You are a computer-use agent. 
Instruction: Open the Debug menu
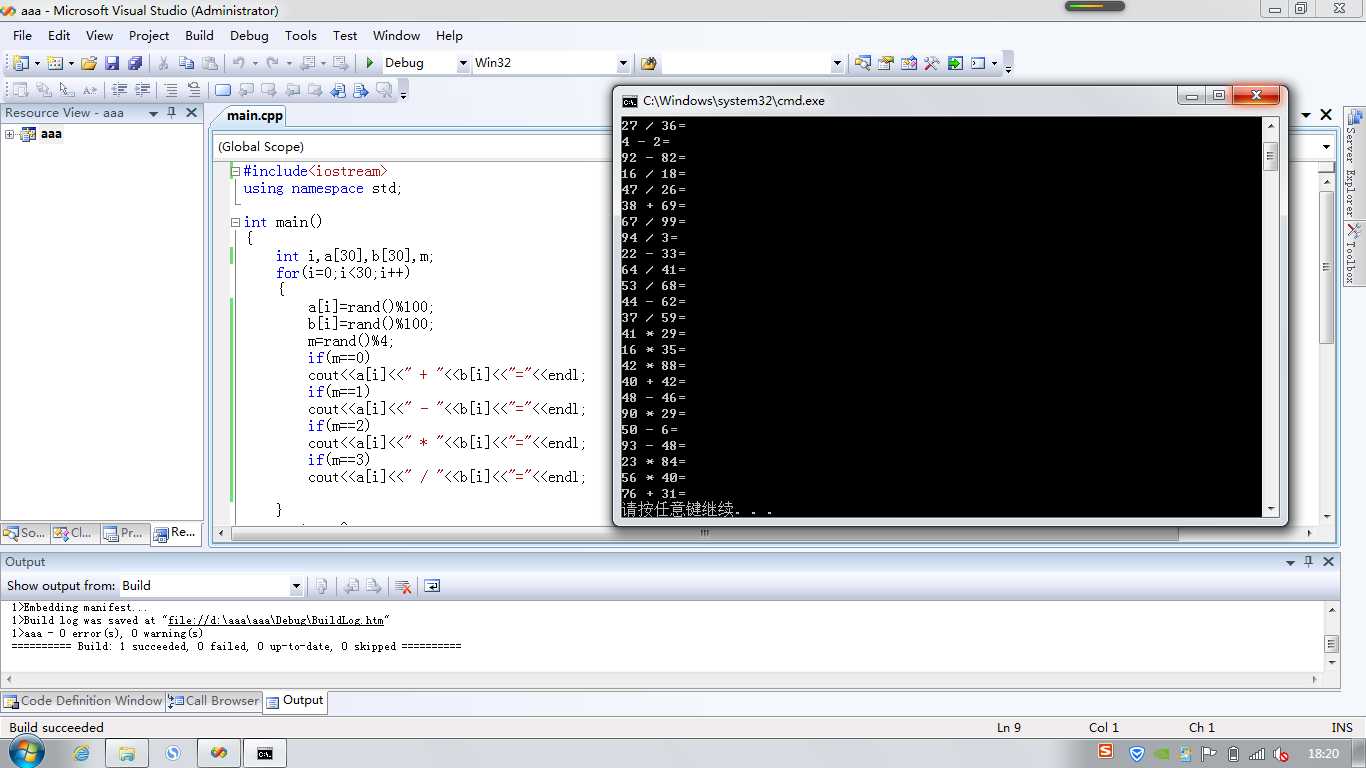pos(249,35)
